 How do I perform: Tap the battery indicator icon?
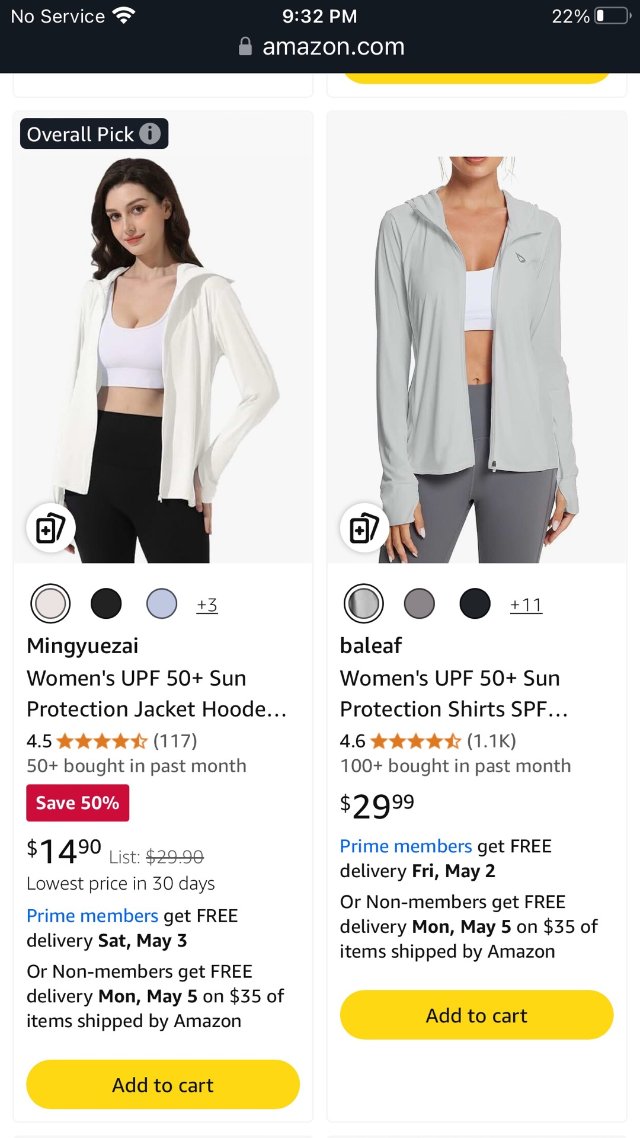click(611, 16)
